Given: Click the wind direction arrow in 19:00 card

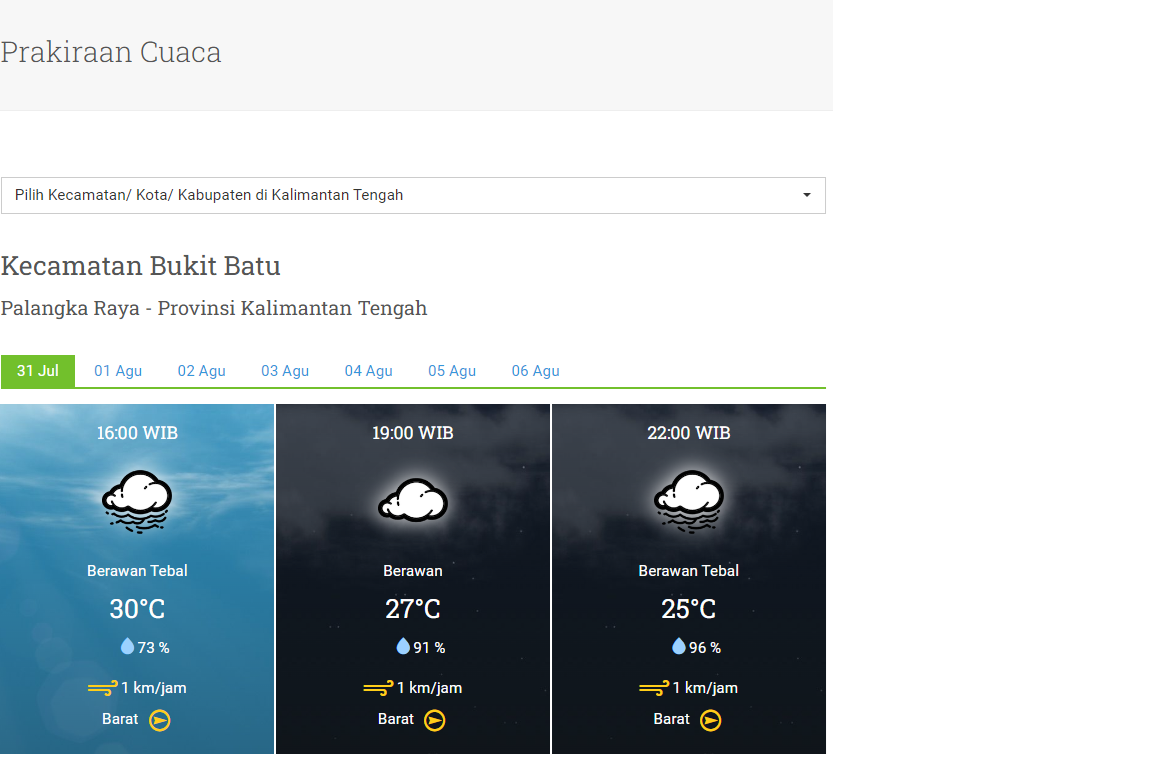Looking at the screenshot, I should [435, 720].
